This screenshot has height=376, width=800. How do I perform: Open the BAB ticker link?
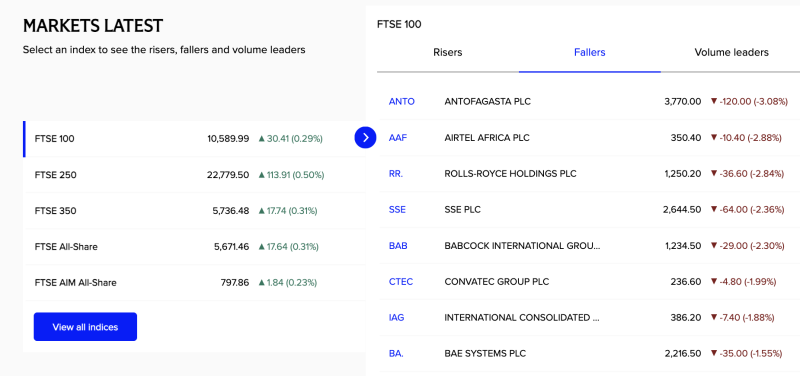[x=398, y=245]
